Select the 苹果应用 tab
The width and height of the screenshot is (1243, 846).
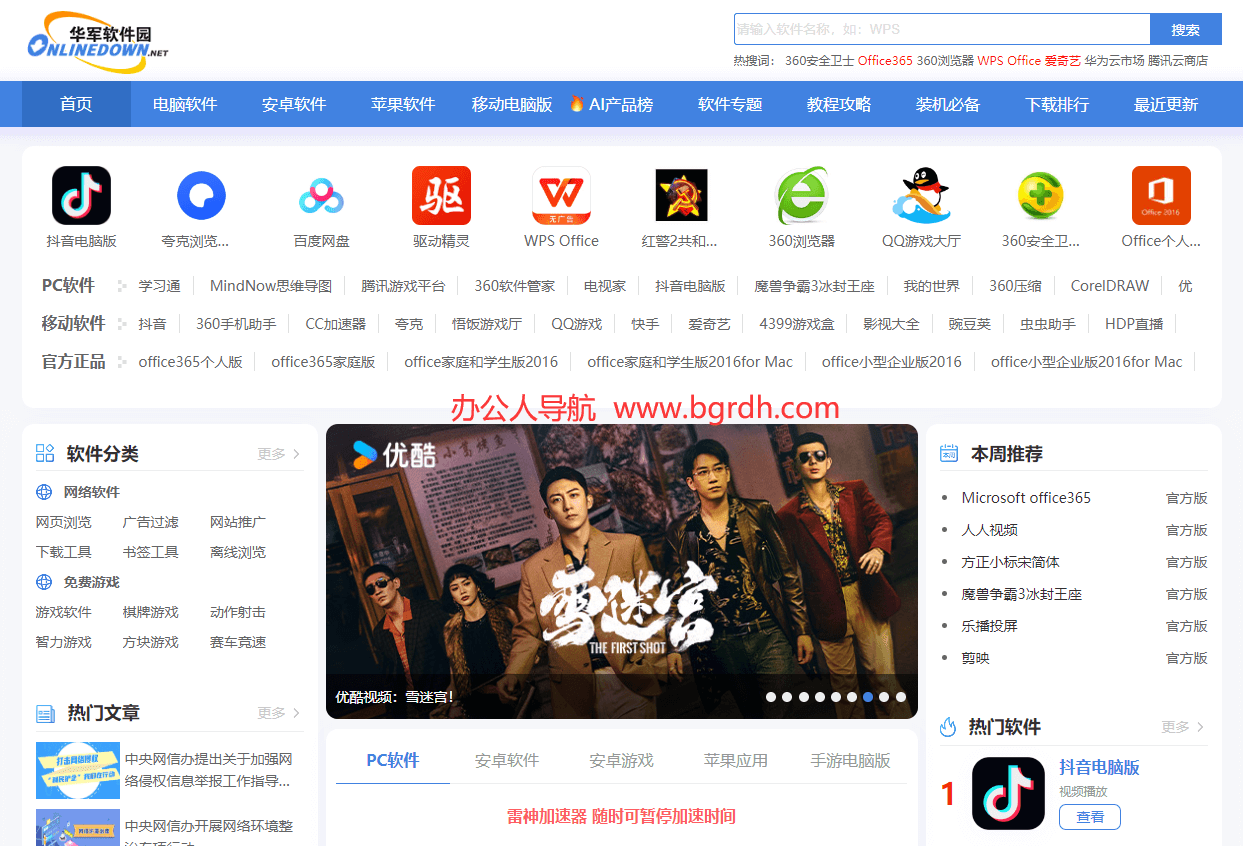coord(736,761)
